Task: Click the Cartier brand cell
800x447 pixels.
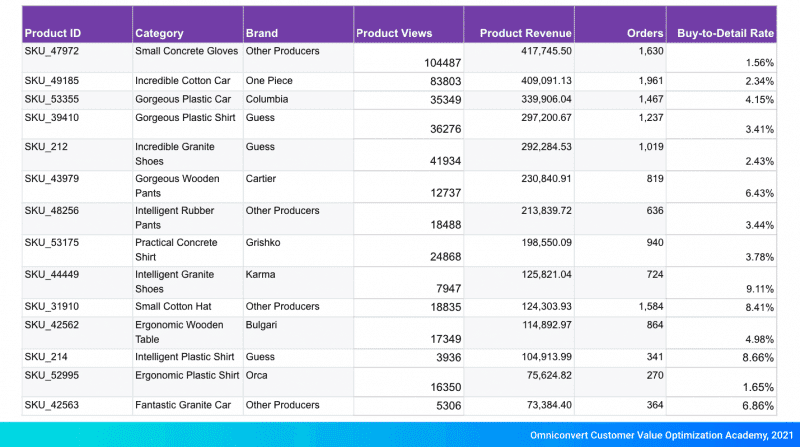Action: coord(262,178)
